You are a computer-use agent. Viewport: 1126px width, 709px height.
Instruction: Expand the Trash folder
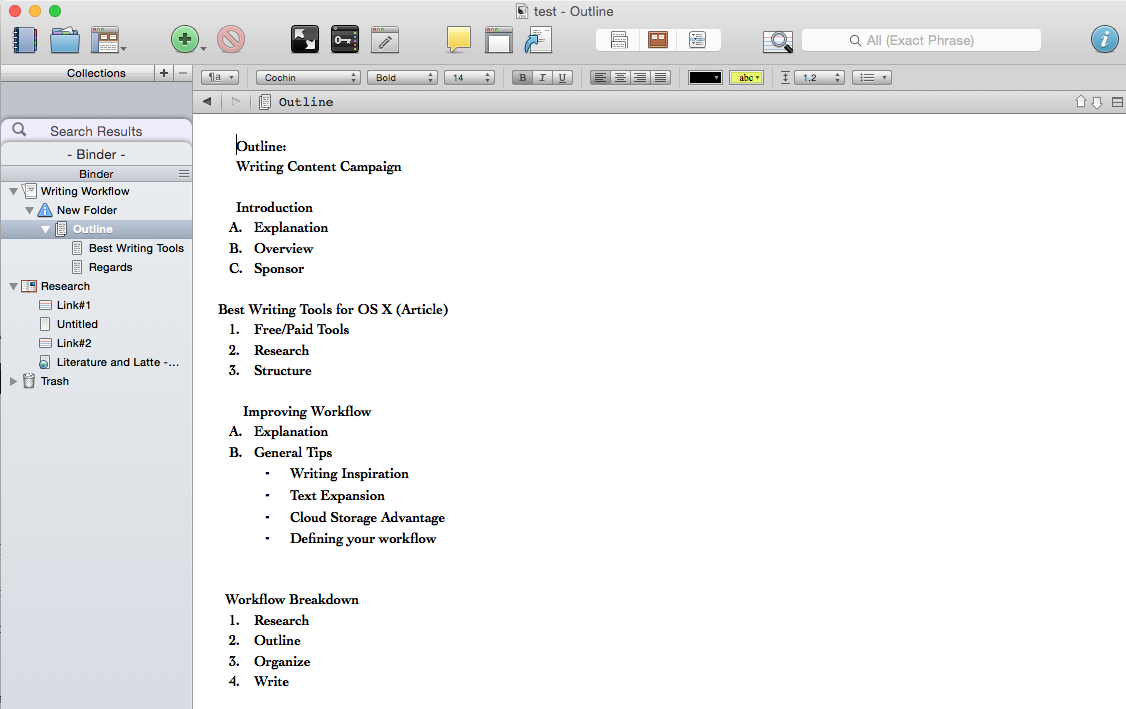coord(13,381)
